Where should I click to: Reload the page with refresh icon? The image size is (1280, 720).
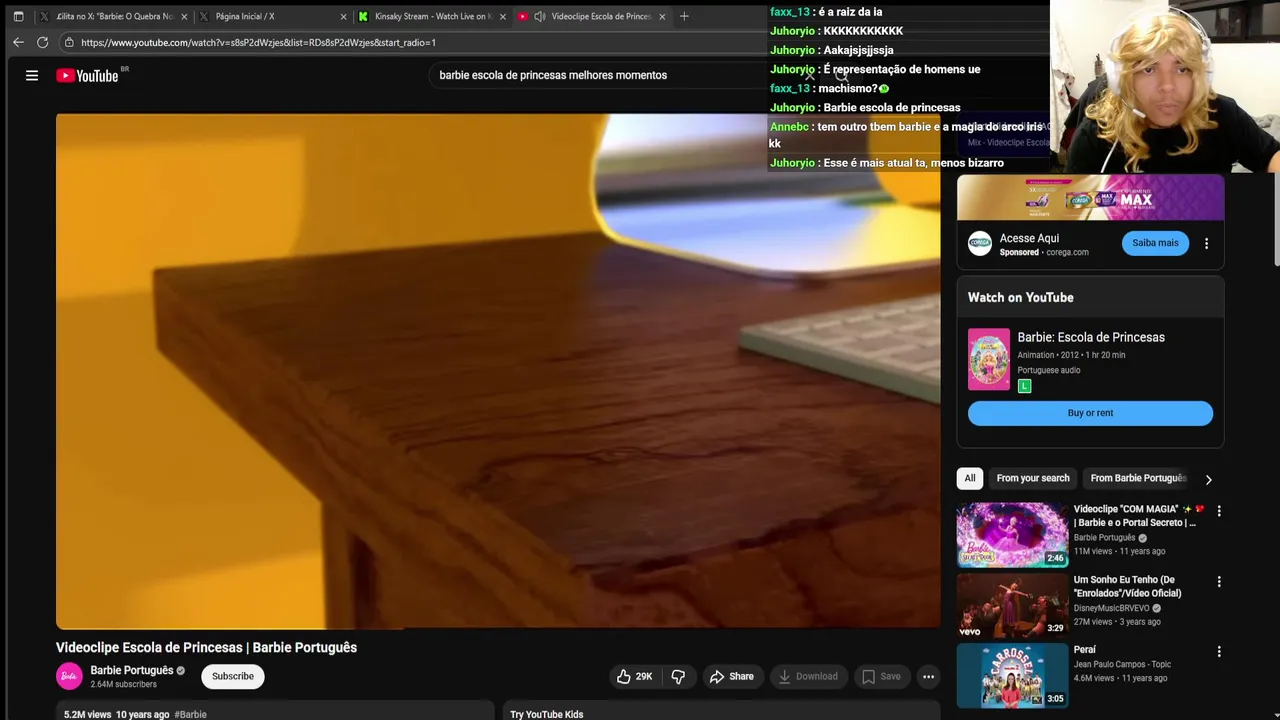[x=42, y=42]
